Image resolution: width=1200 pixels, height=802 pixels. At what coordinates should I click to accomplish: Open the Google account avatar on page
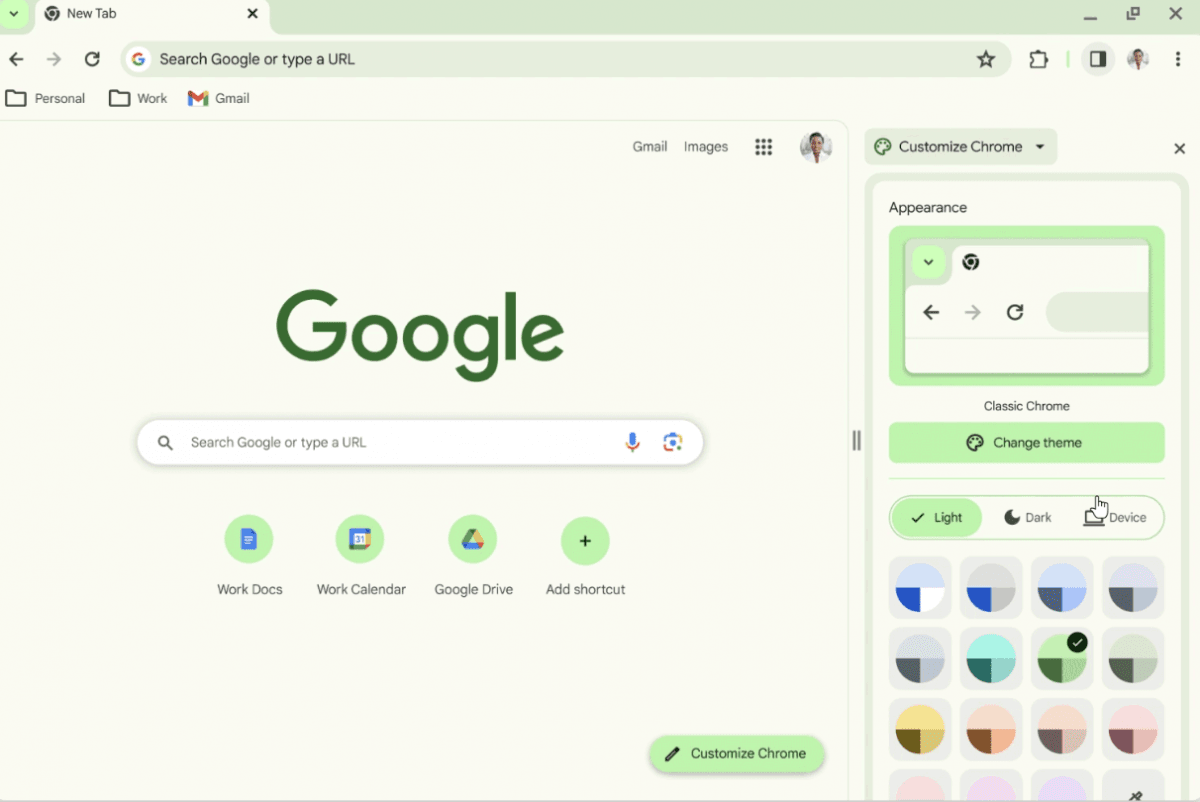click(816, 147)
